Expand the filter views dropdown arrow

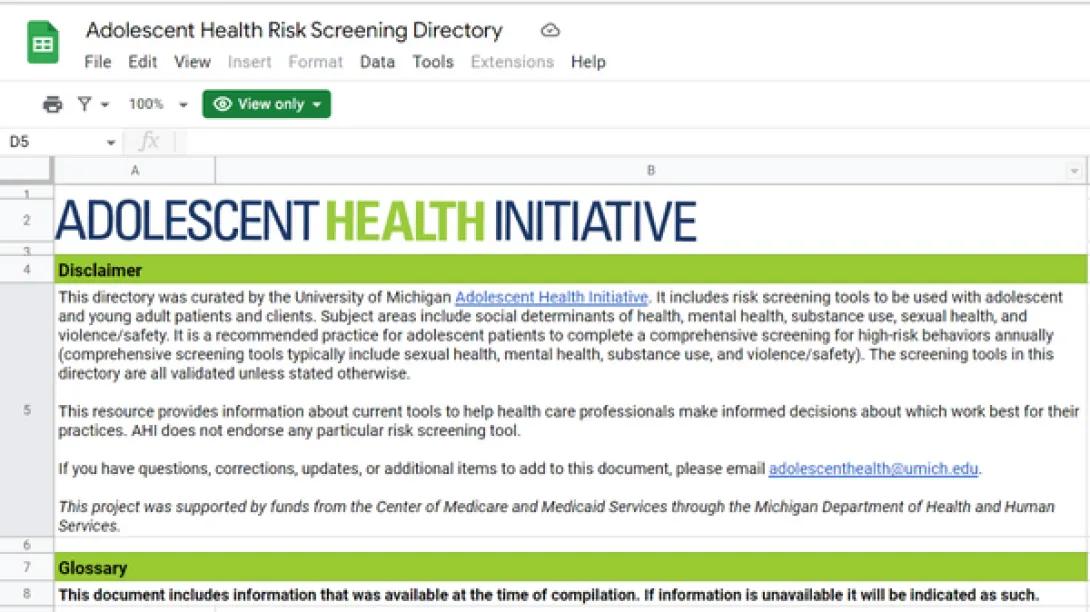(105, 105)
